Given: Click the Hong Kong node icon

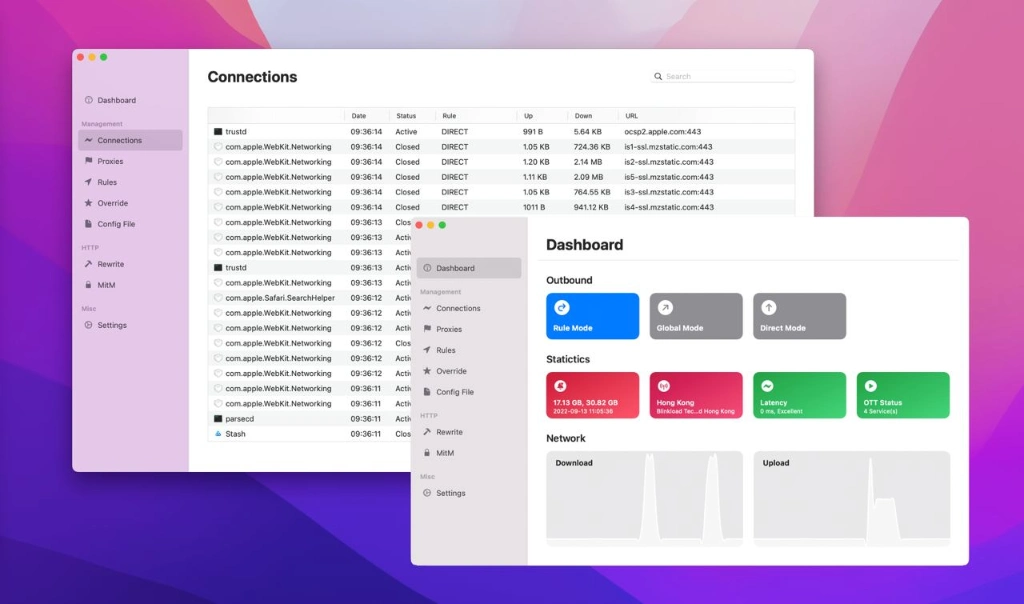Looking at the screenshot, I should [665, 385].
